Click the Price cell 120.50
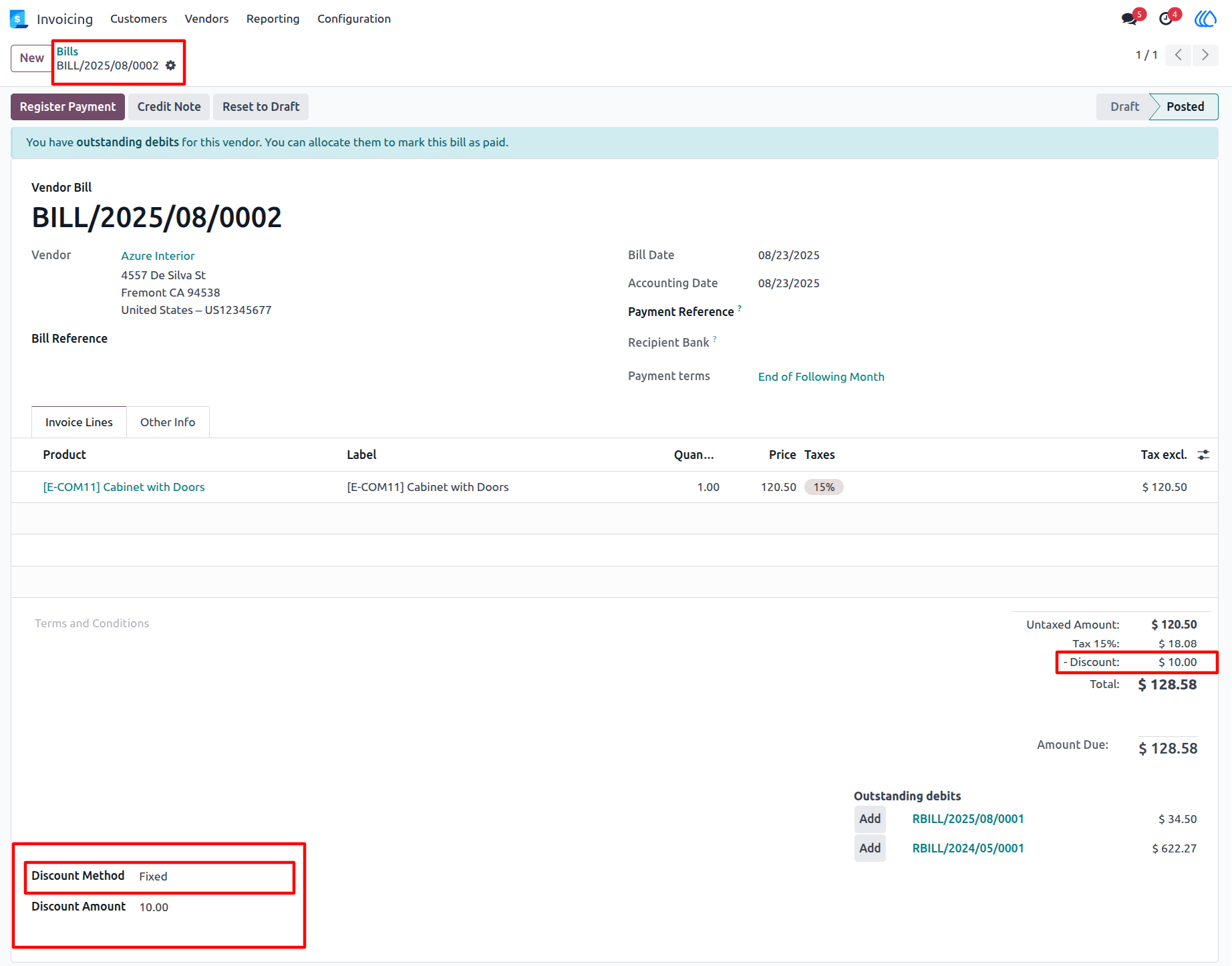The height and width of the screenshot is (966, 1232). coord(778,487)
